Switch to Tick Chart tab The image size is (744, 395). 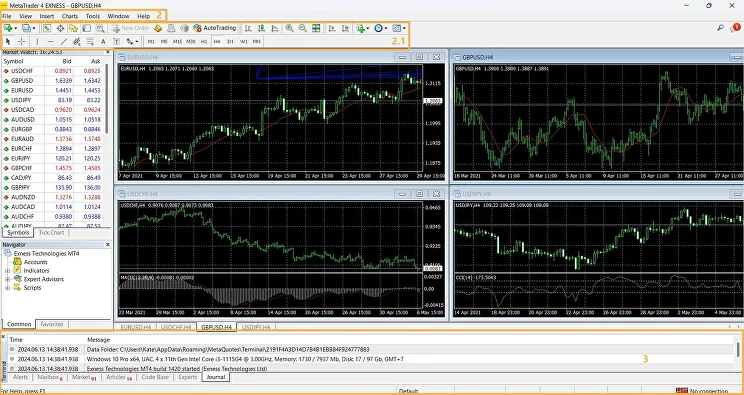pos(51,233)
